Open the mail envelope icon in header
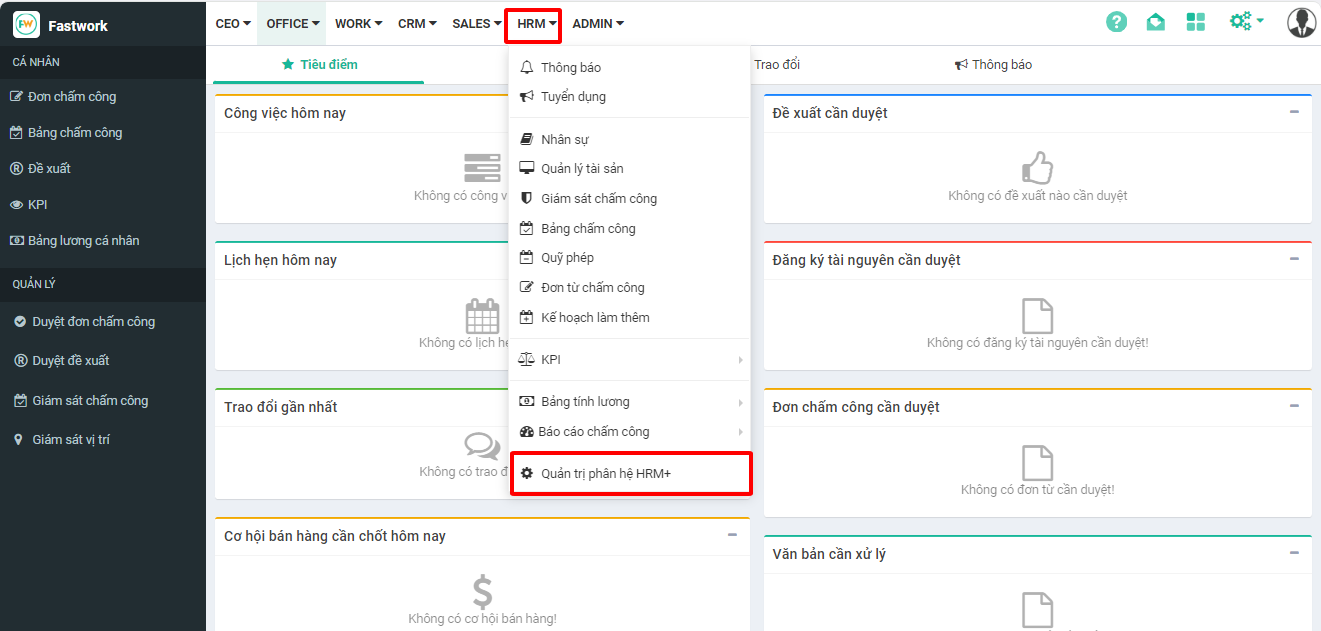 (1155, 22)
